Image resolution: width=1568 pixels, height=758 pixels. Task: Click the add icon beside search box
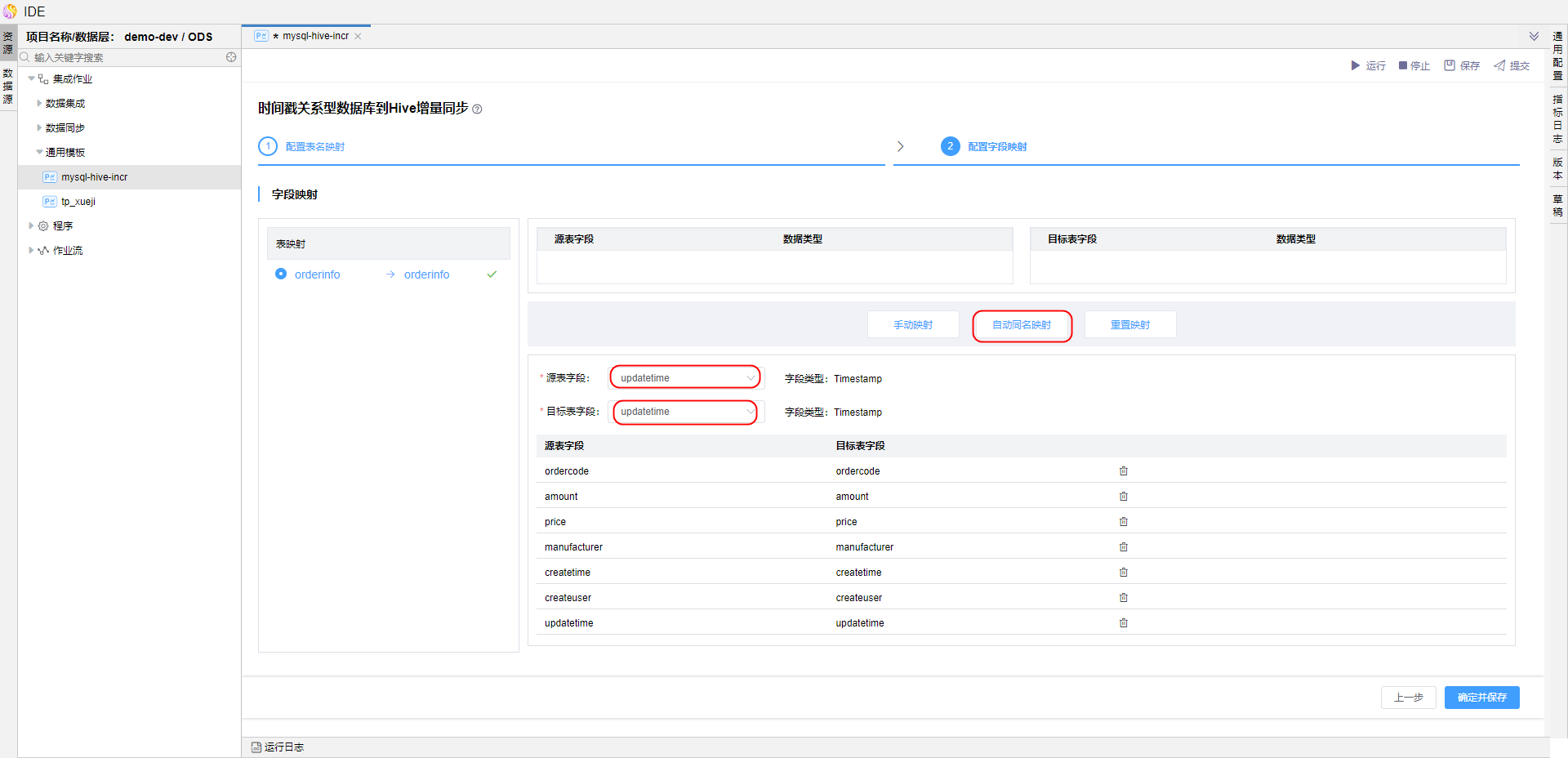(x=231, y=57)
